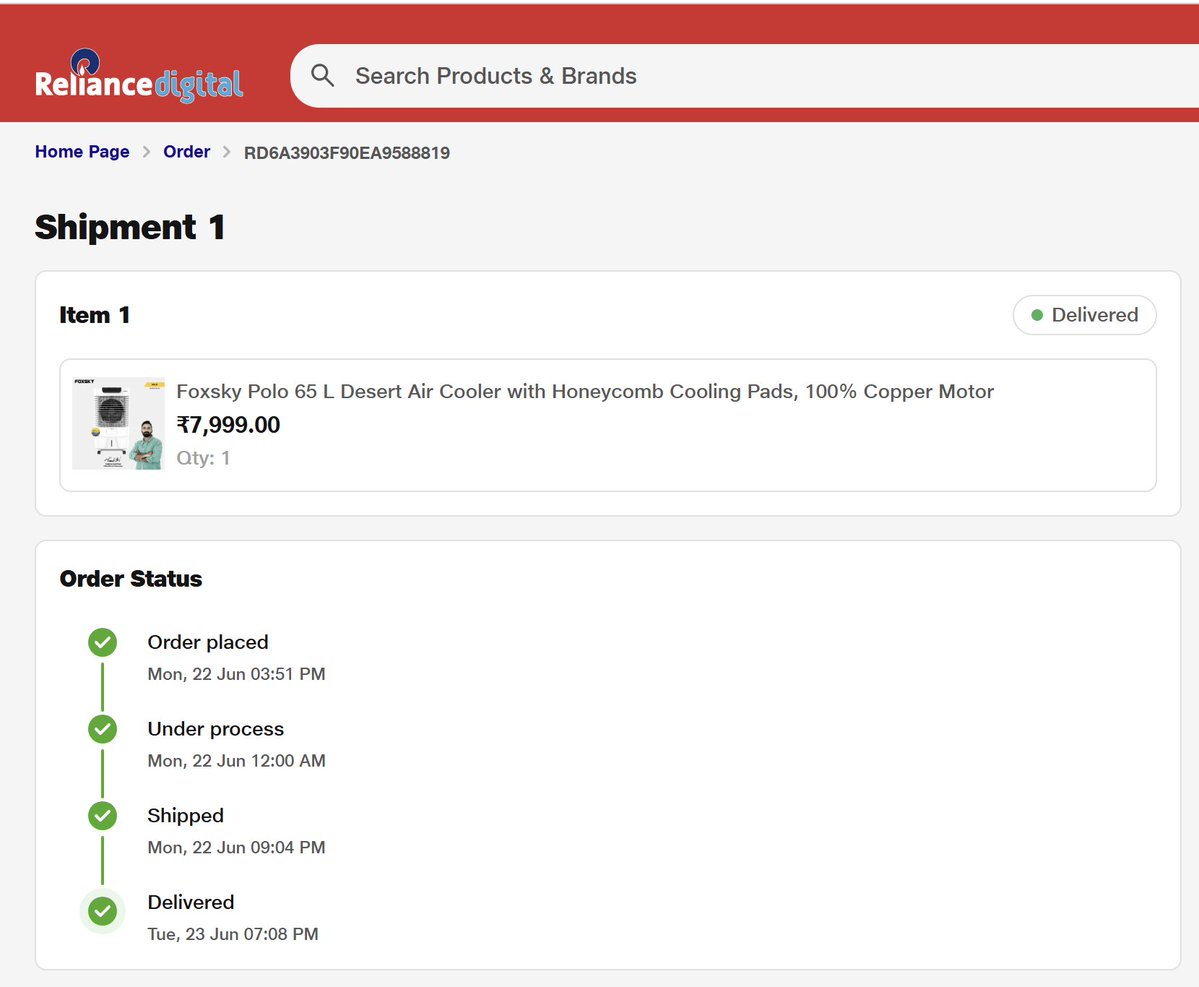Click the Order Status heading
1199x987 pixels.
tap(131, 579)
